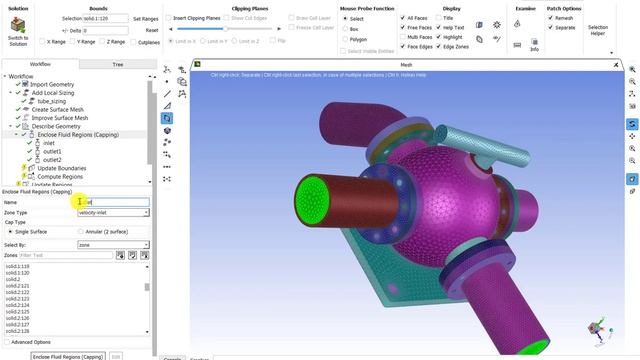
Task: Select the point selection filter icon
Action: click(x=167, y=82)
